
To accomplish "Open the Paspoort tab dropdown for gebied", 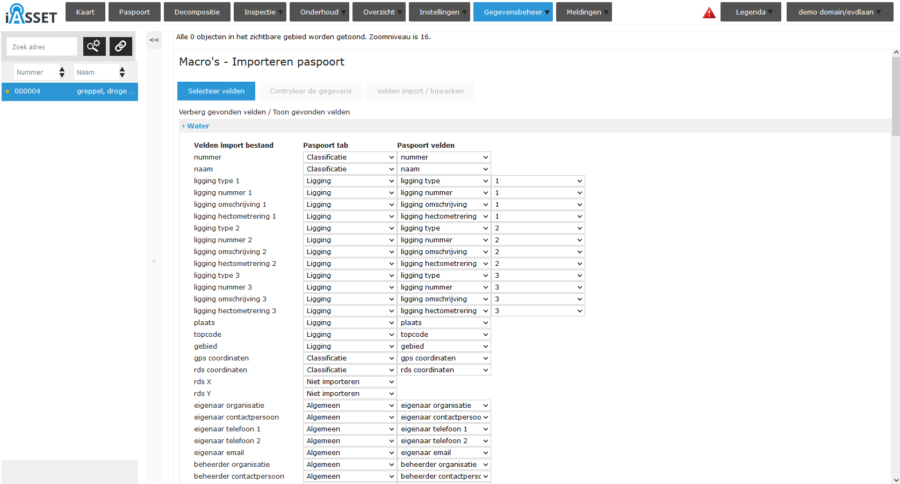I will [350, 346].
